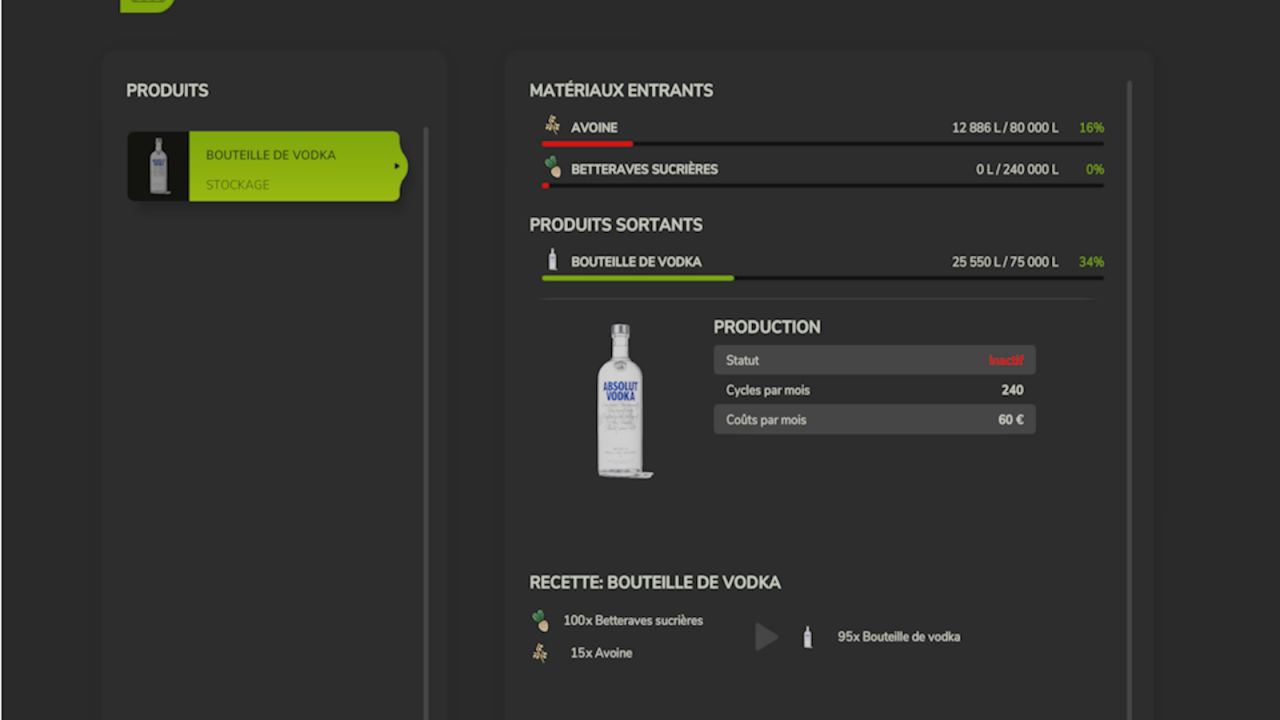Click the arrow on the selected product entry
Viewport: 1280px width, 720px height.
point(397,166)
